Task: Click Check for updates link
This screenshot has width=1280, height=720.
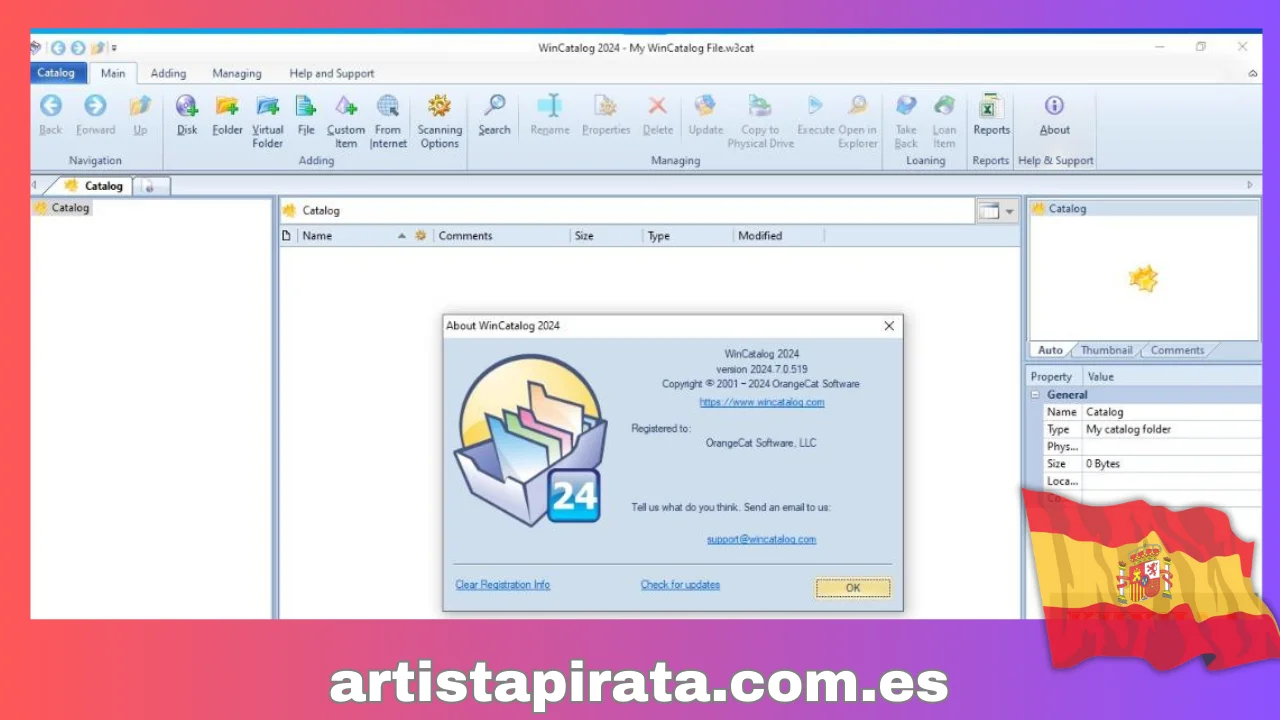Action: (x=680, y=585)
